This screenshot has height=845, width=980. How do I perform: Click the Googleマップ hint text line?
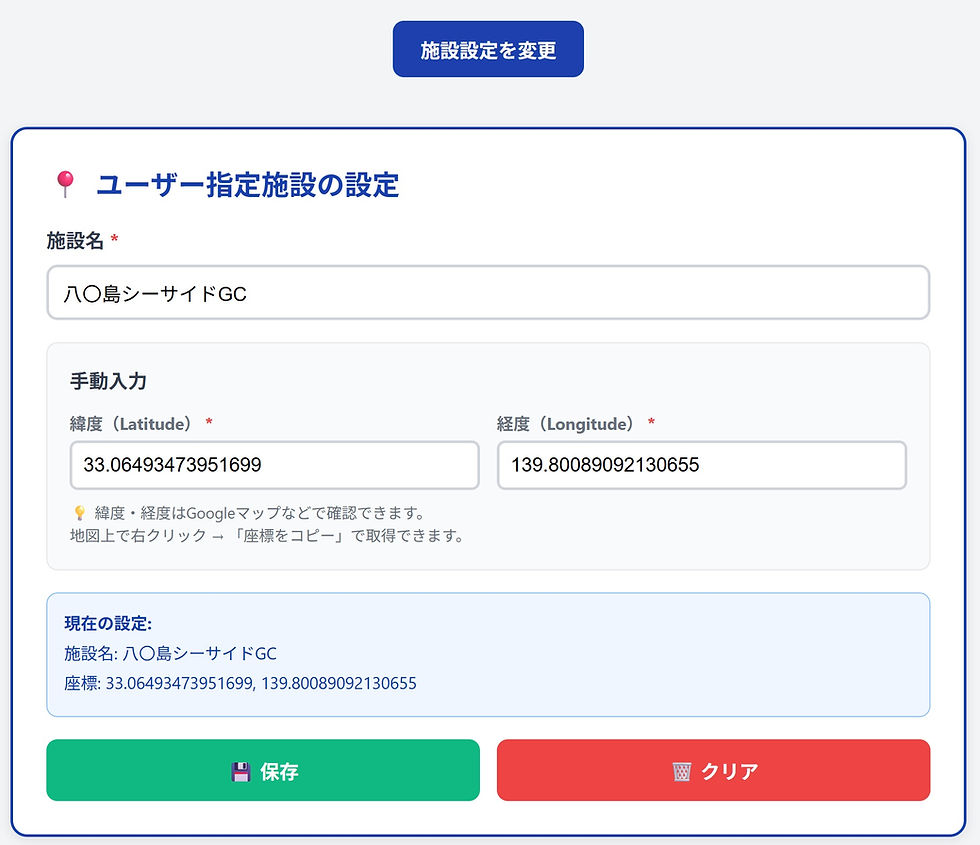tap(260, 513)
